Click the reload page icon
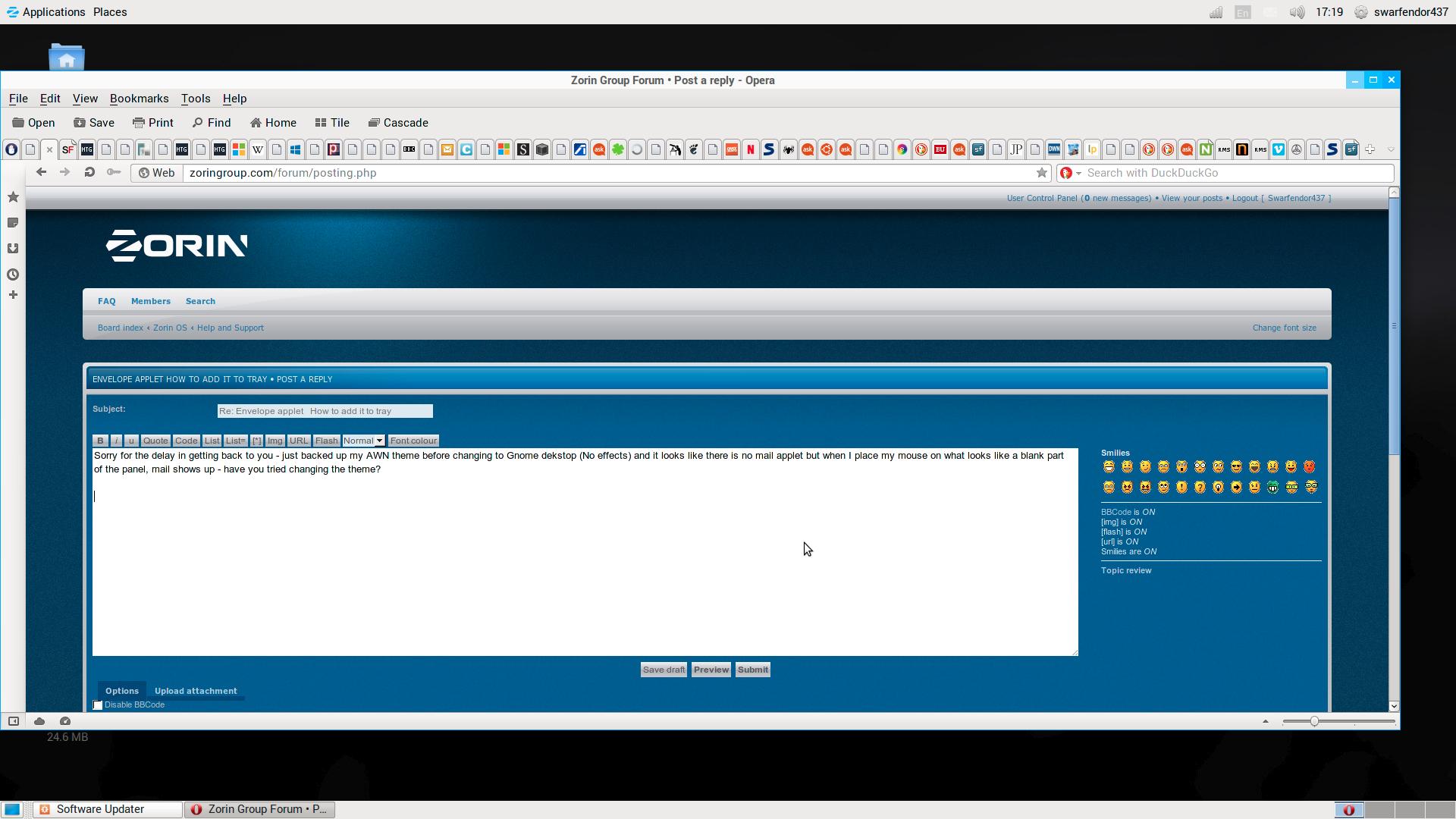The width and height of the screenshot is (1456, 819). point(89,173)
